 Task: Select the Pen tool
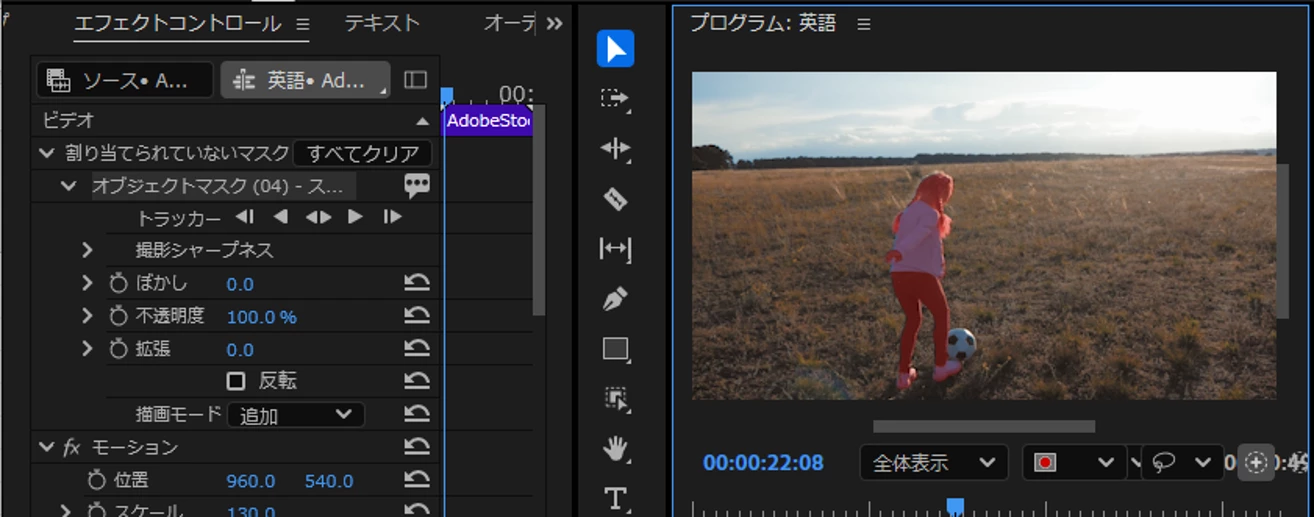tap(615, 299)
